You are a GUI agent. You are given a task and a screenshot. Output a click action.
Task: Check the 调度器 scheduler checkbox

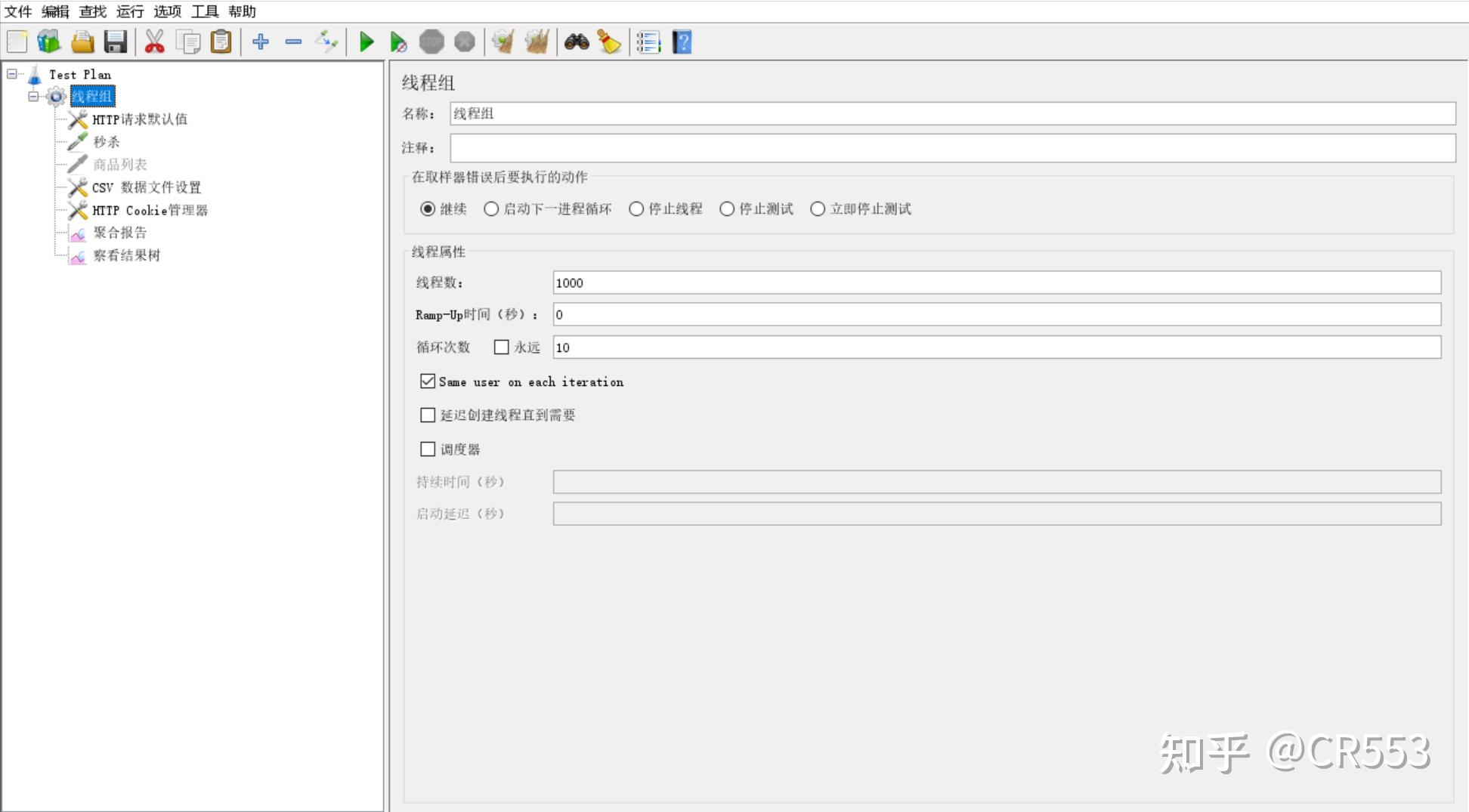click(428, 449)
